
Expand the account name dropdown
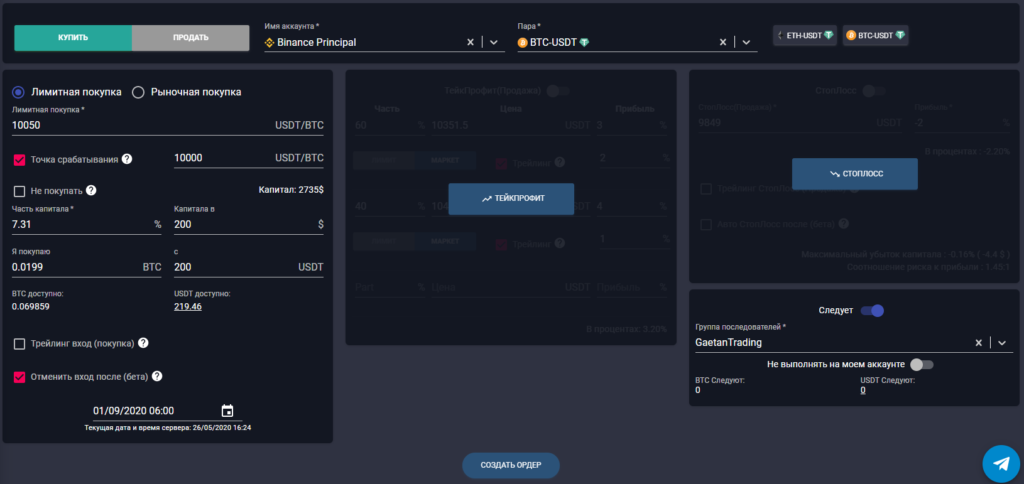click(493, 42)
